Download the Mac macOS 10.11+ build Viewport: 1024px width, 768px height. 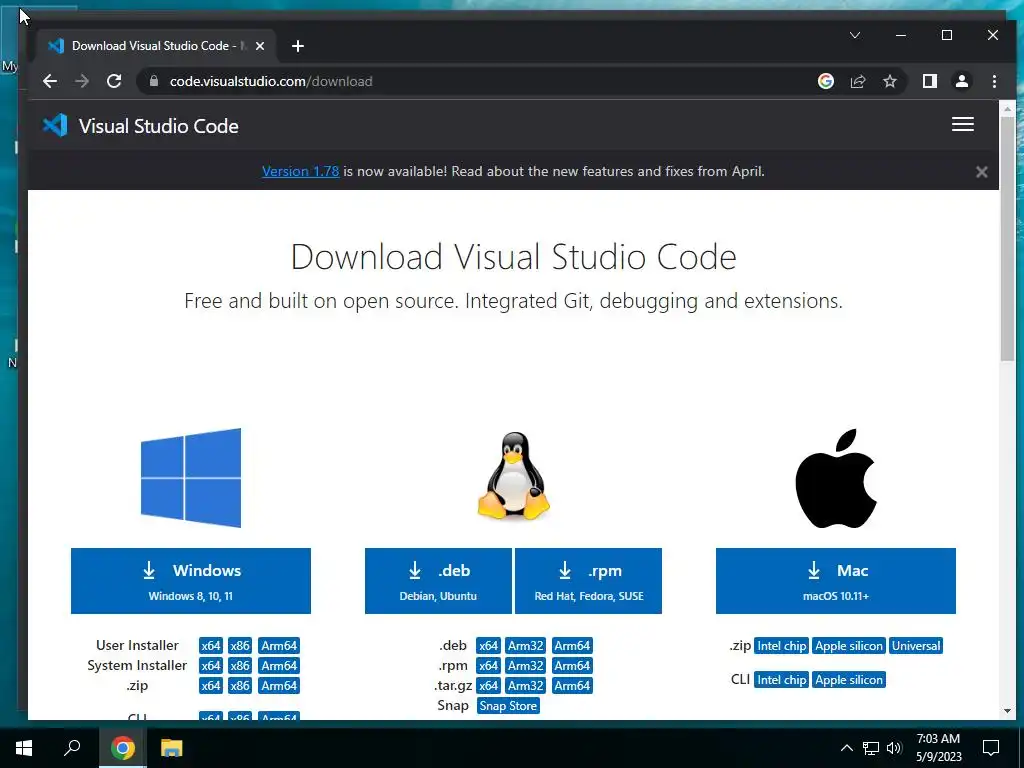click(836, 581)
